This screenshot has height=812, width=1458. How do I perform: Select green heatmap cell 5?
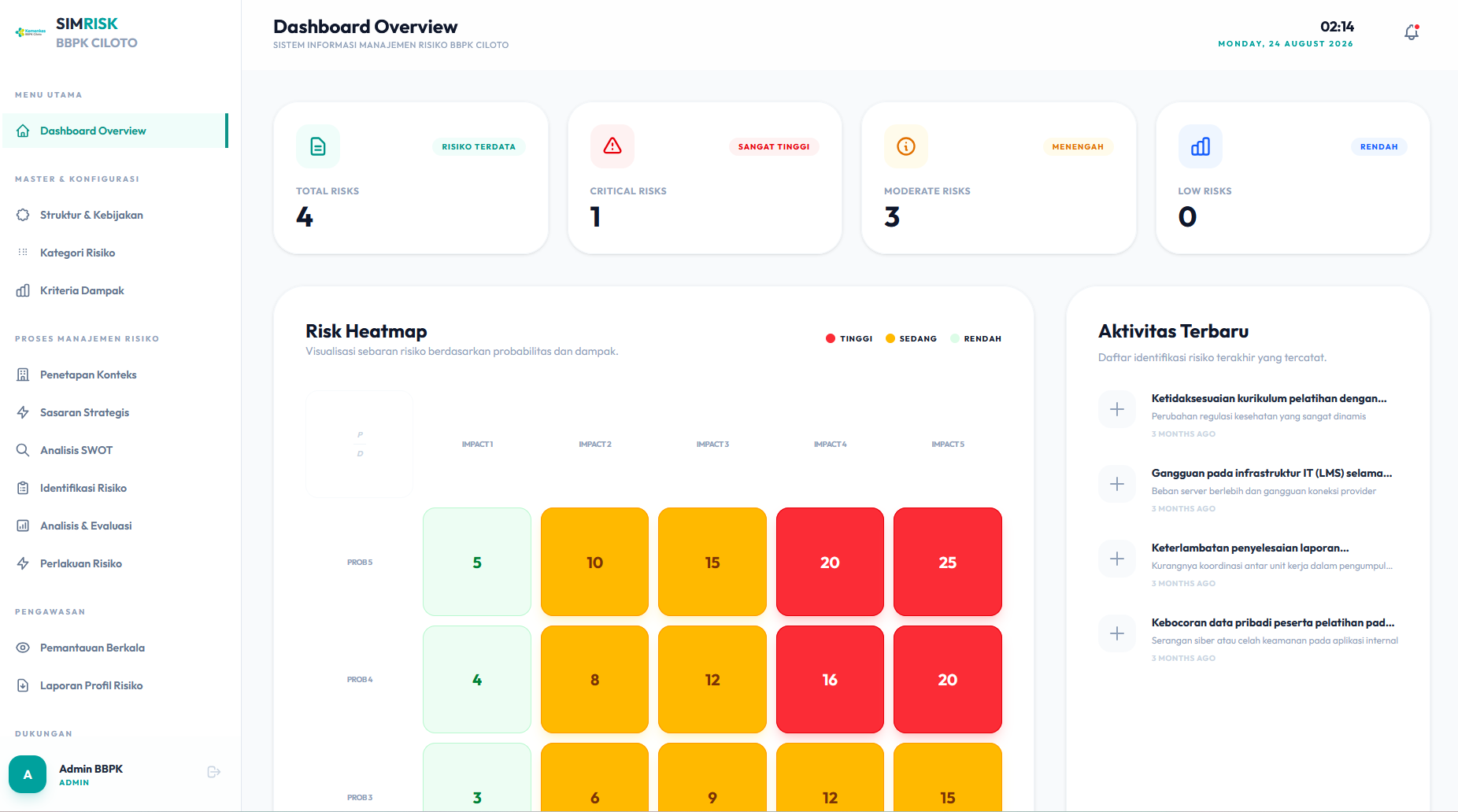(x=477, y=562)
